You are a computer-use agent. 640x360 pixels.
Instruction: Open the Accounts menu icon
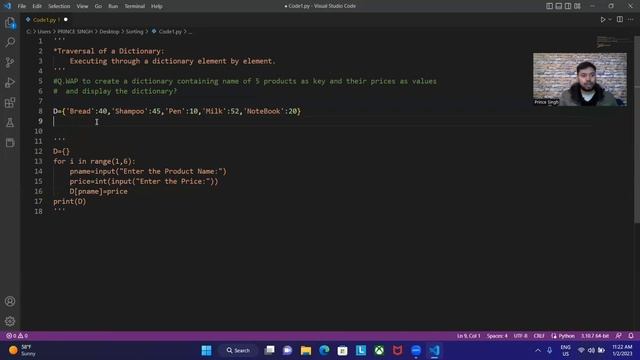(10, 301)
